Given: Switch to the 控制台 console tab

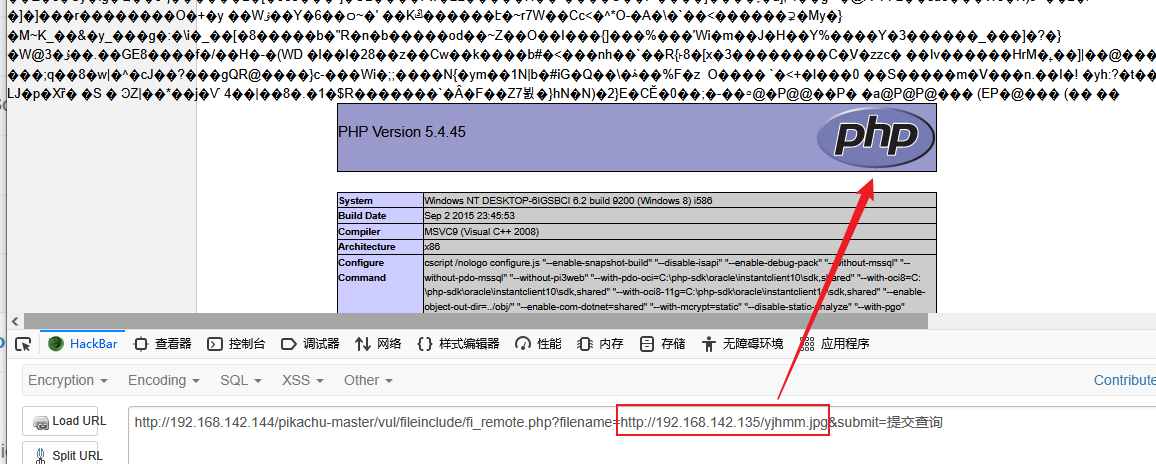Looking at the screenshot, I should tap(236, 344).
